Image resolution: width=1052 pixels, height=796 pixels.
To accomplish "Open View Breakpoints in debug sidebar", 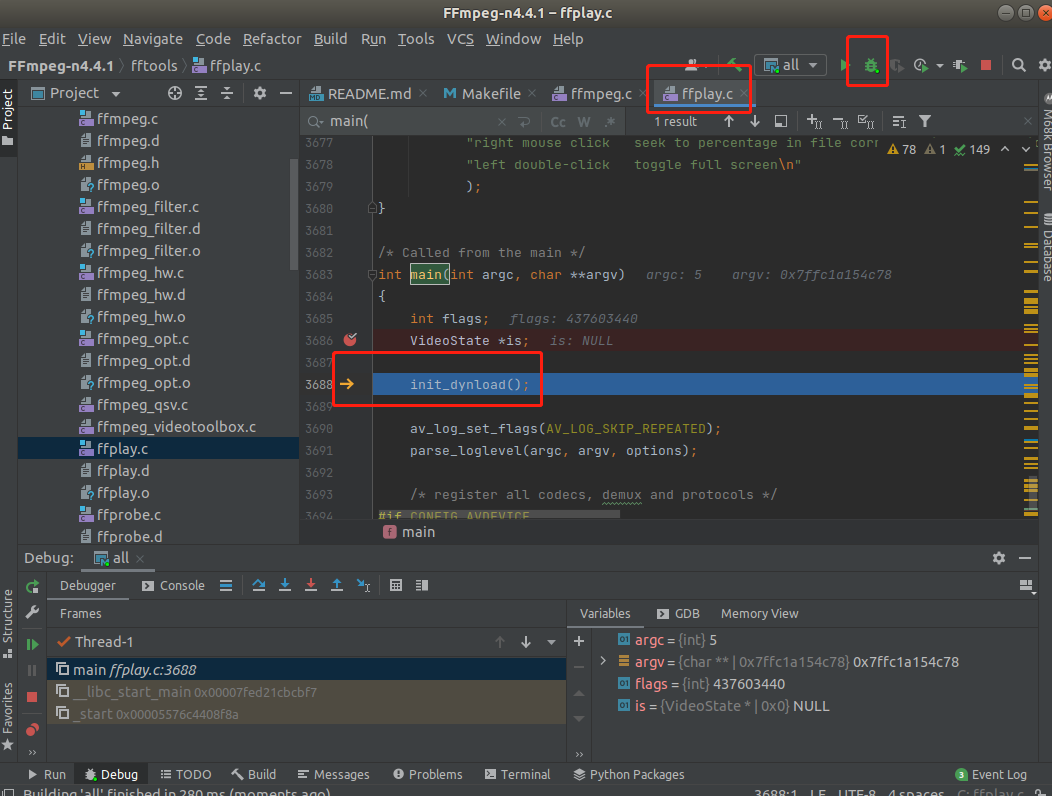I will 32,729.
